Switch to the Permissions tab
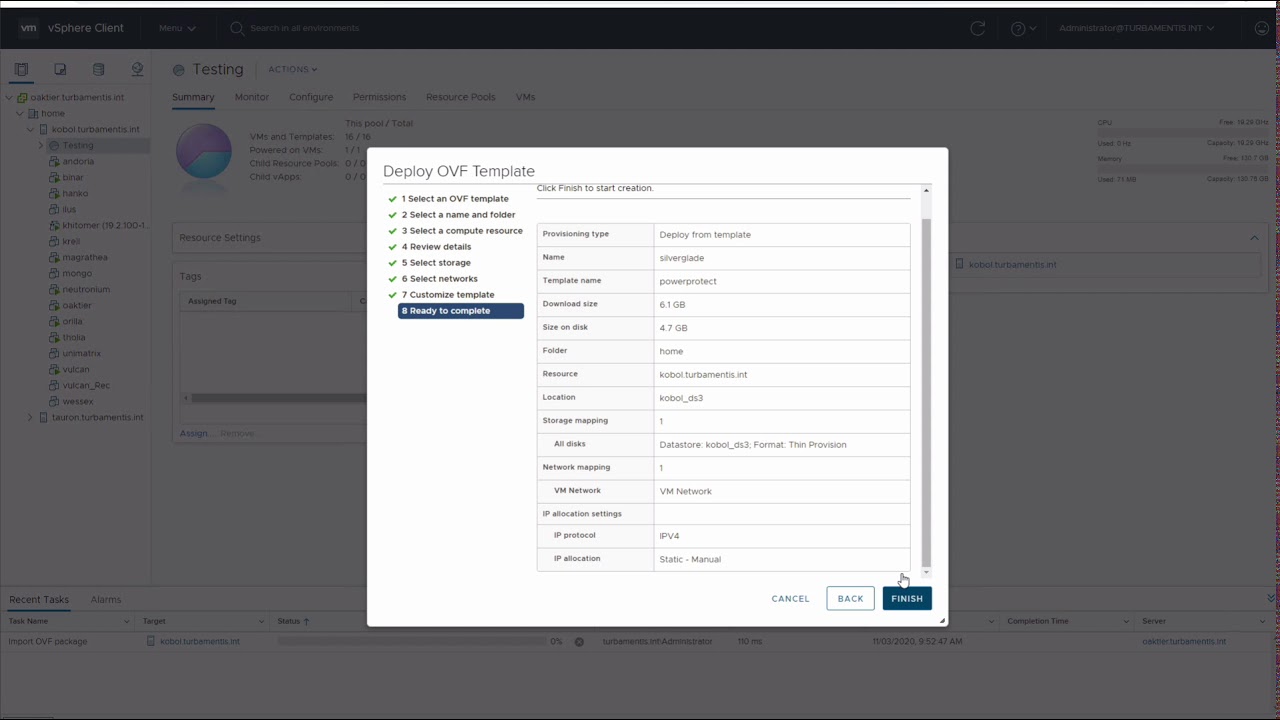Screen dimensions: 1280x720 [x=379, y=97]
